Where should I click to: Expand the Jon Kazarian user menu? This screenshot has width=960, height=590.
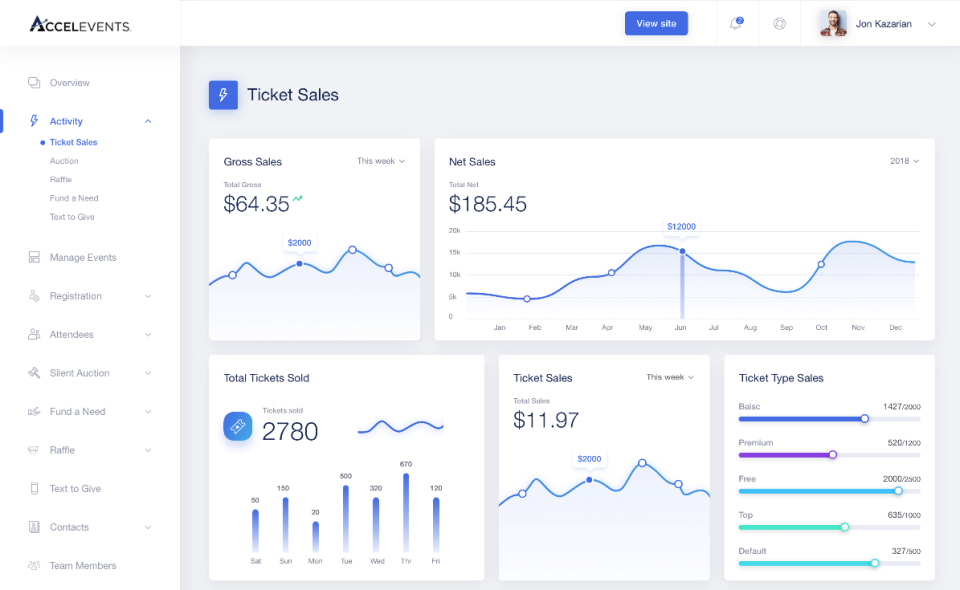coord(931,24)
